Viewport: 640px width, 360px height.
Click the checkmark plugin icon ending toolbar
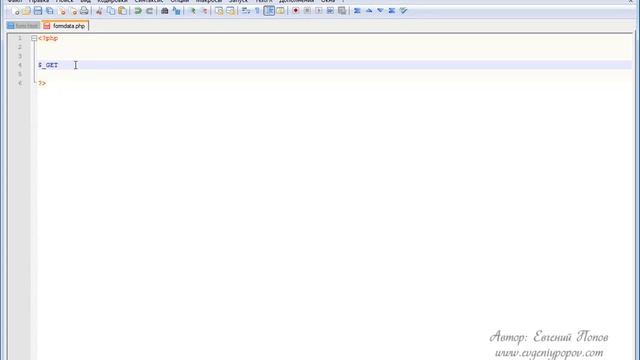pyautogui.click(x=404, y=11)
